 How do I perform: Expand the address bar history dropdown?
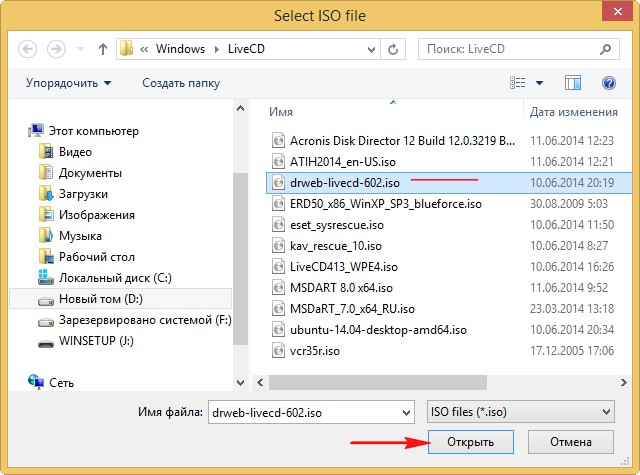coord(371,49)
